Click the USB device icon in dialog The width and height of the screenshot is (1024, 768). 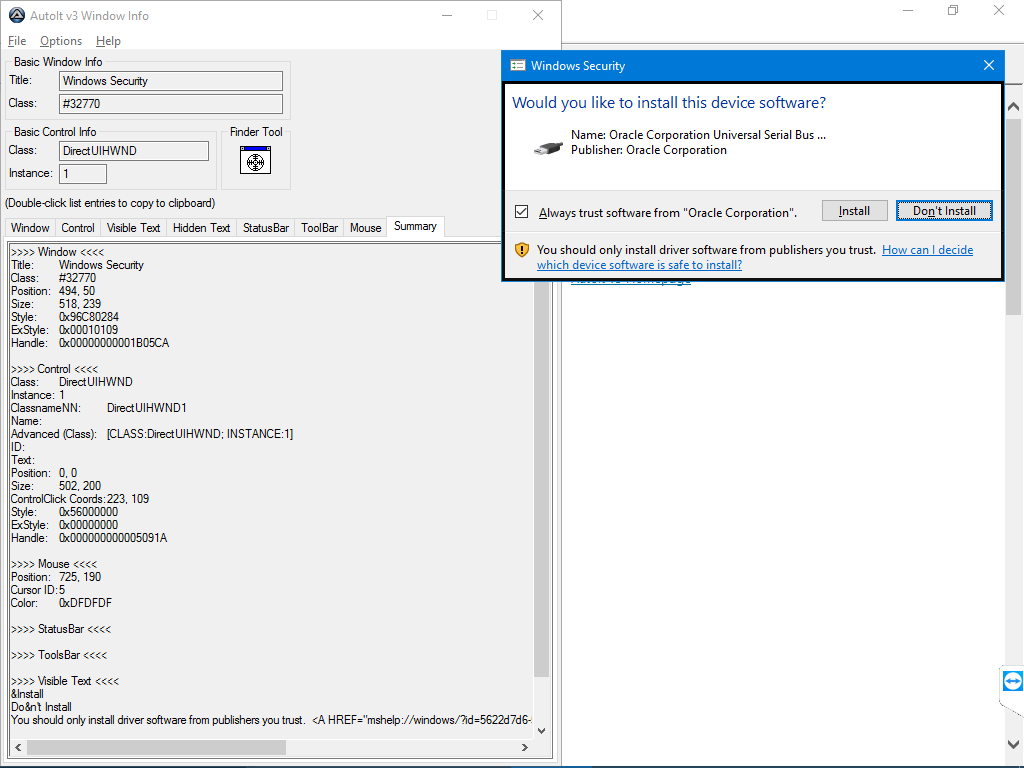[x=547, y=148]
